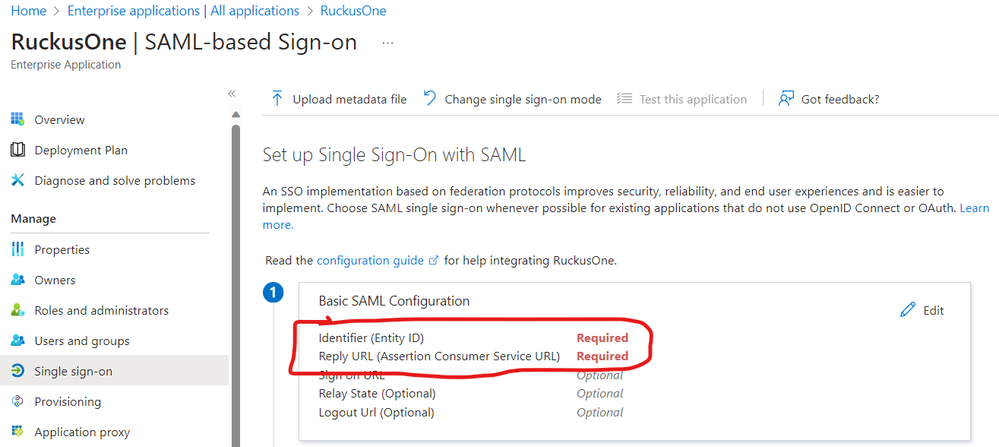Click the Diagnose and solve problems wrench icon
Screen dimensions: 999x447
tap(18, 181)
